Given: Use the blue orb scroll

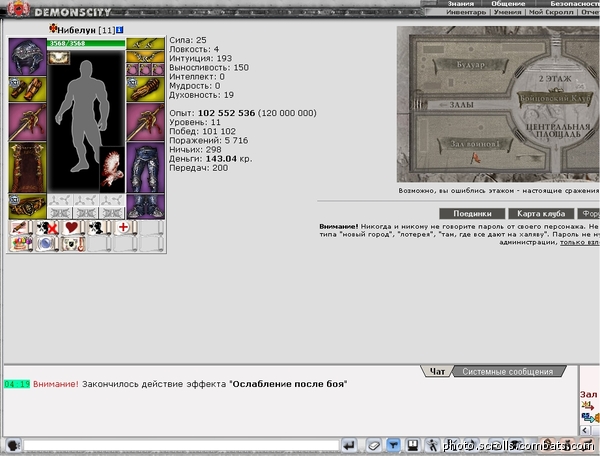Looking at the screenshot, I should coord(47,244).
